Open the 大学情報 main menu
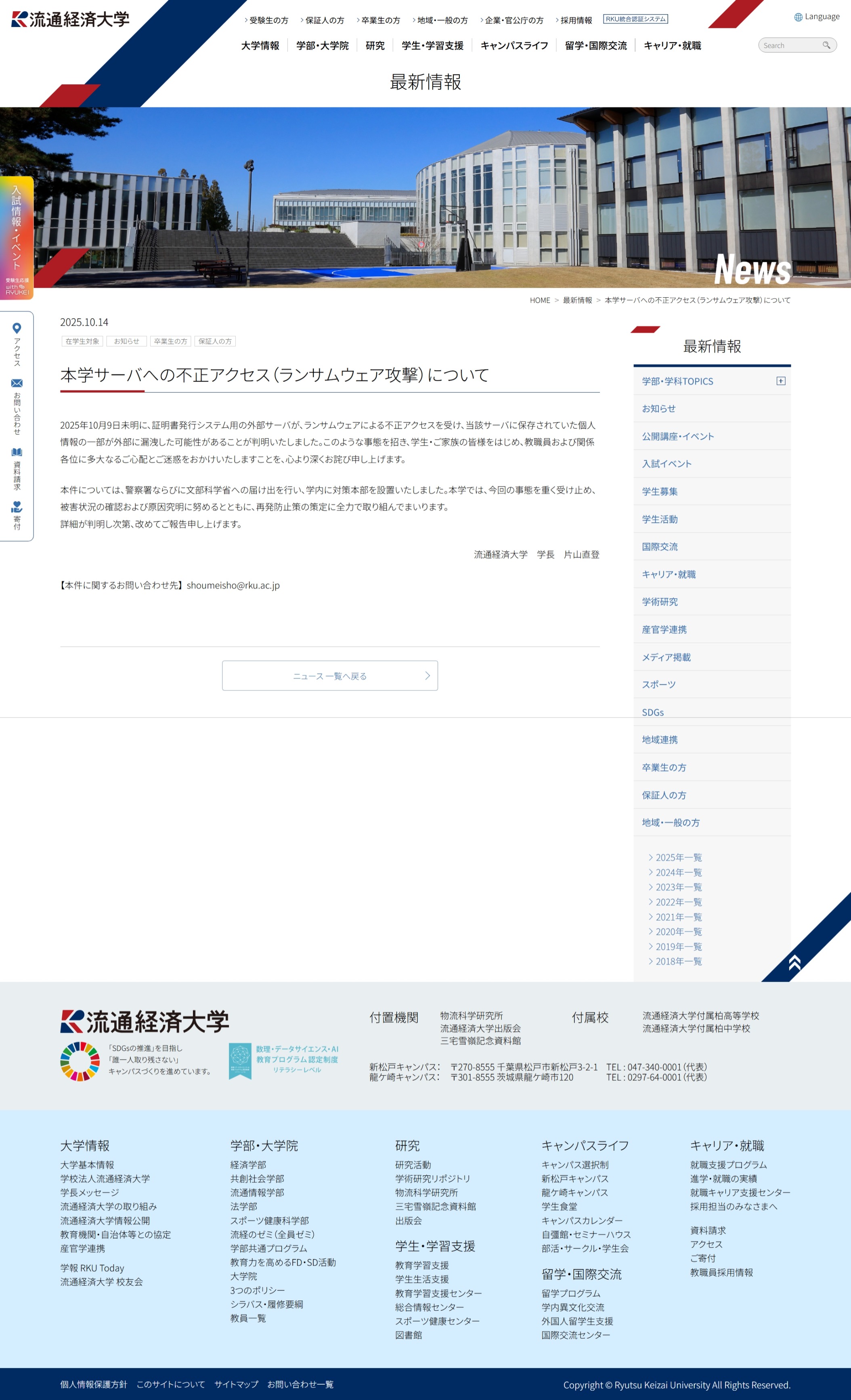The width and height of the screenshot is (851, 1400). click(260, 46)
